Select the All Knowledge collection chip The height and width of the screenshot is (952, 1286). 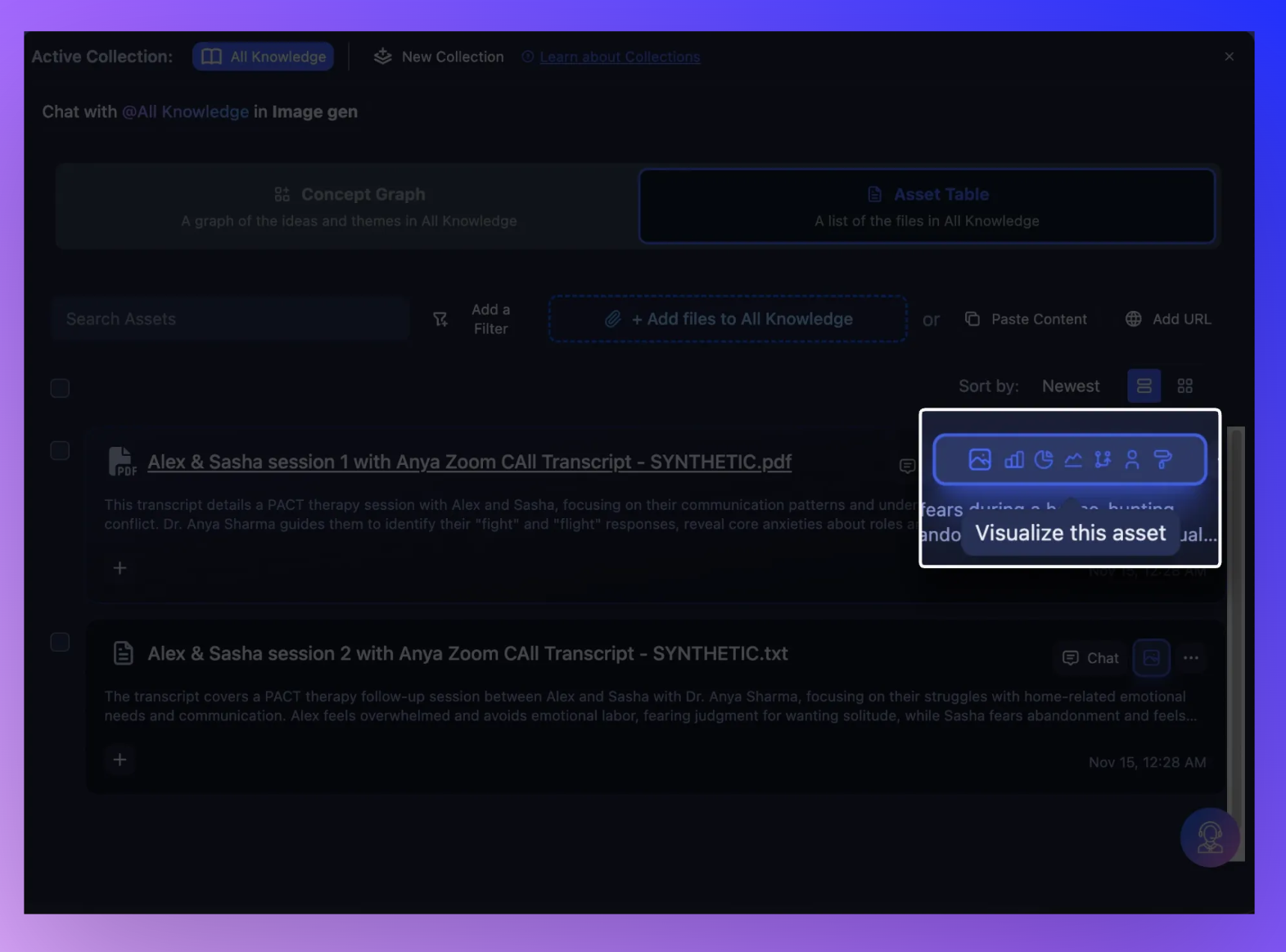click(263, 56)
